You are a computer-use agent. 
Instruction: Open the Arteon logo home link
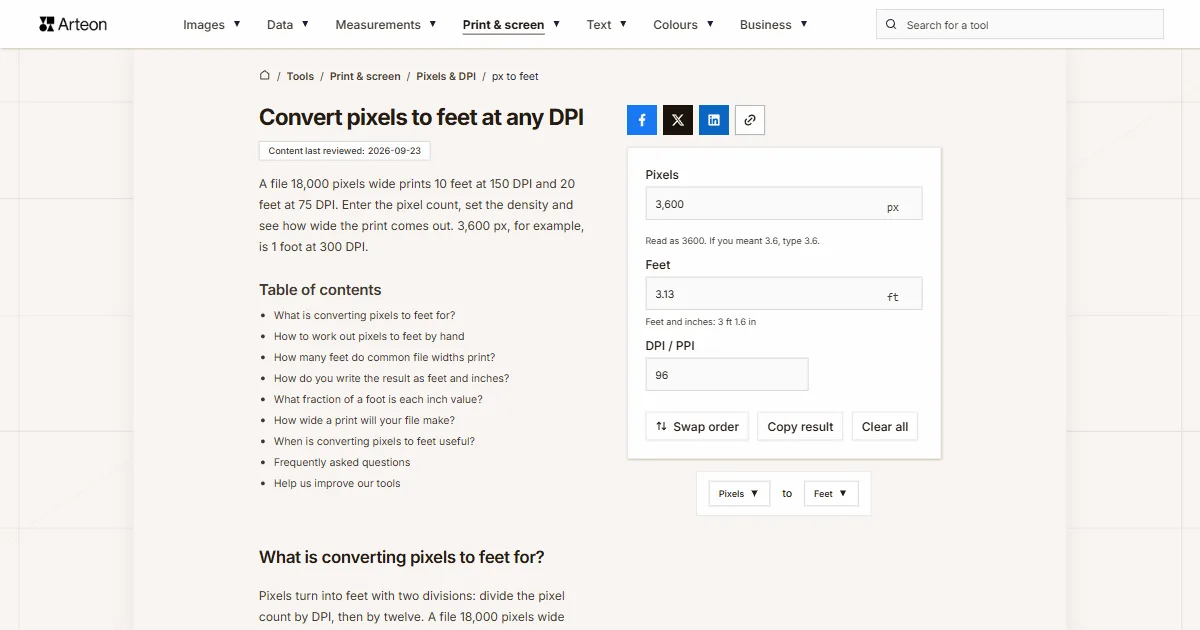(73, 24)
